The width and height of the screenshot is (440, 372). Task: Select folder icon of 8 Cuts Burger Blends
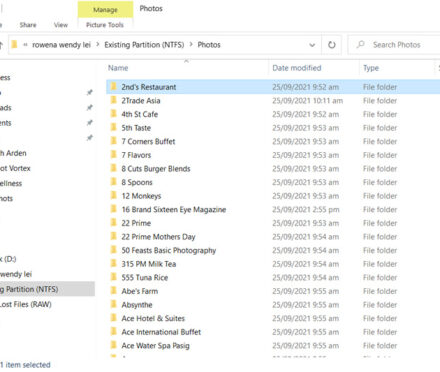click(114, 168)
